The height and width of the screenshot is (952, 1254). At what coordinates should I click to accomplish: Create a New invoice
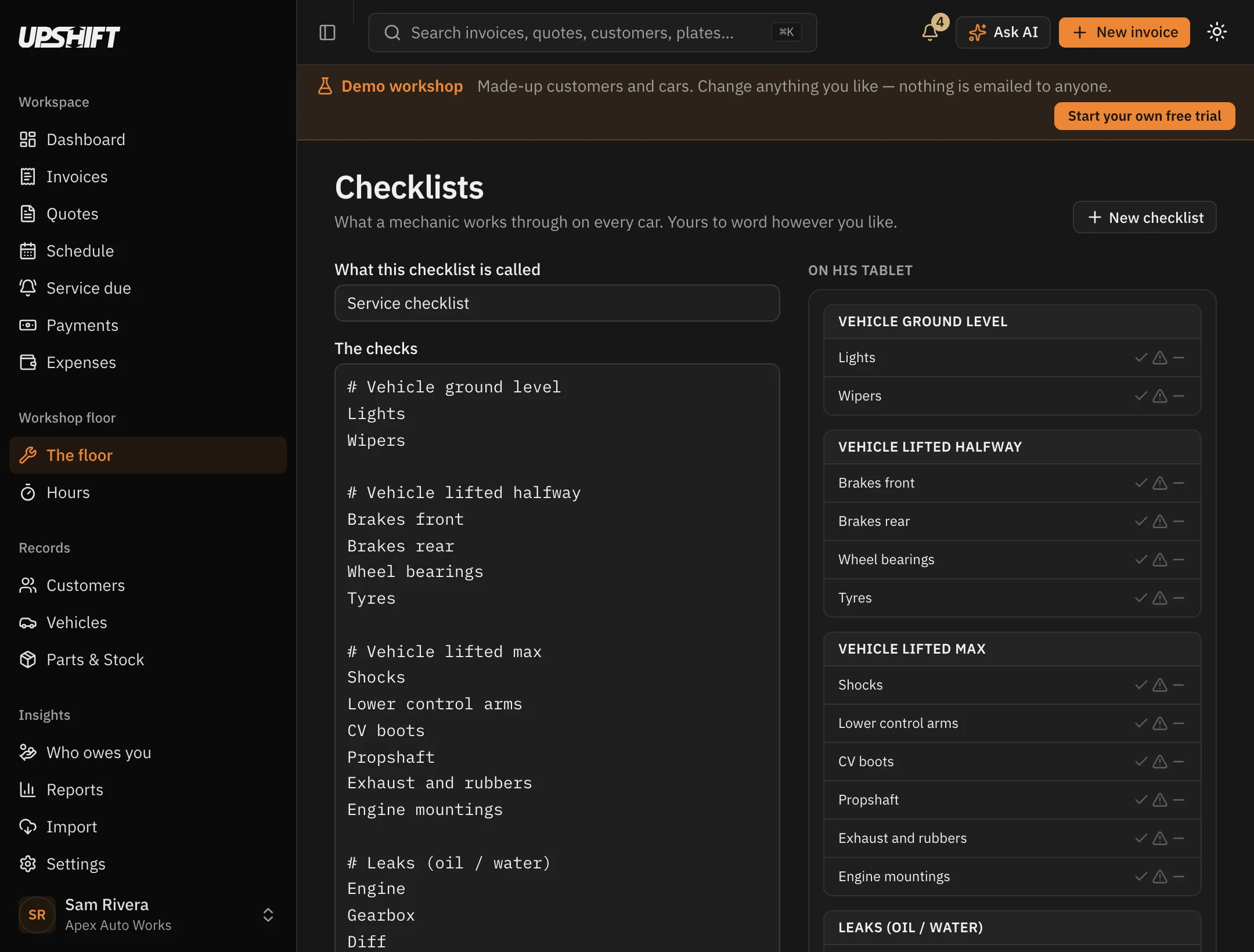coord(1125,33)
